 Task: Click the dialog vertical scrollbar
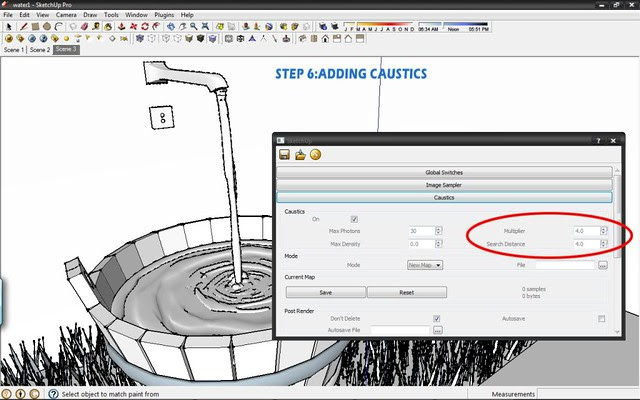617,251
